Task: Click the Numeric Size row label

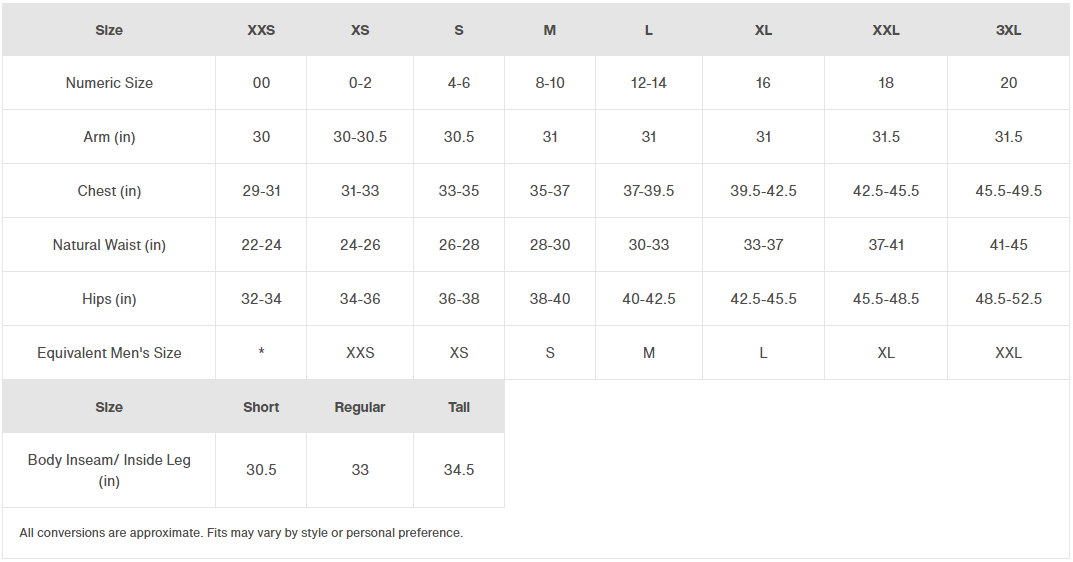Action: pyautogui.click(x=109, y=83)
